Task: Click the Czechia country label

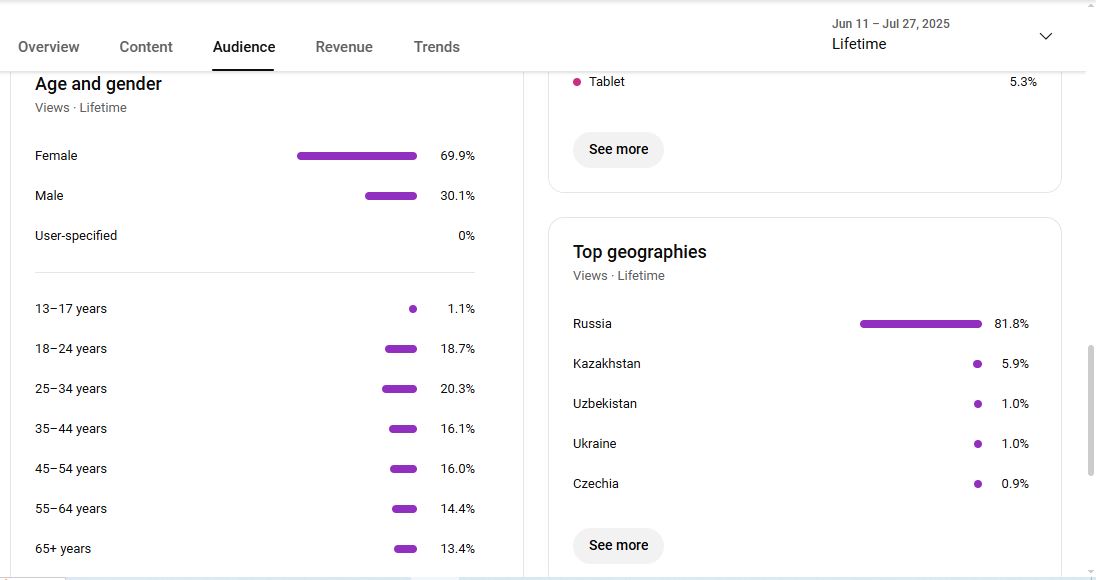Action: [596, 484]
